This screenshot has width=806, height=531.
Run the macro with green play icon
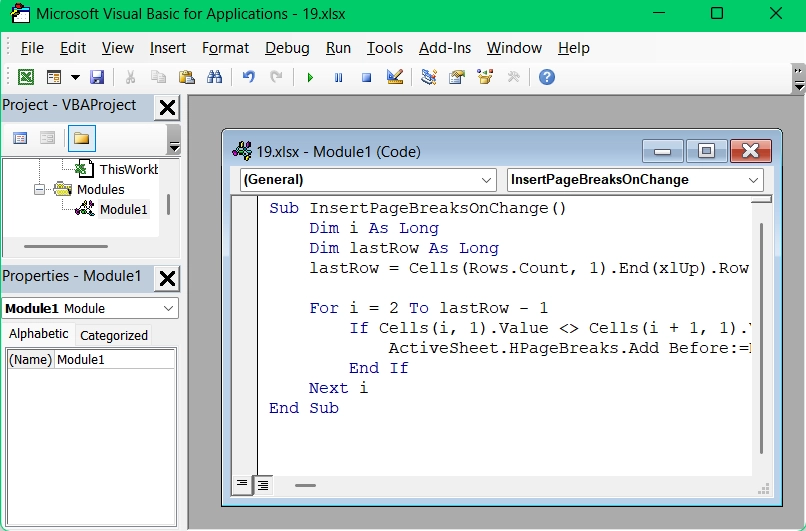coord(310,78)
